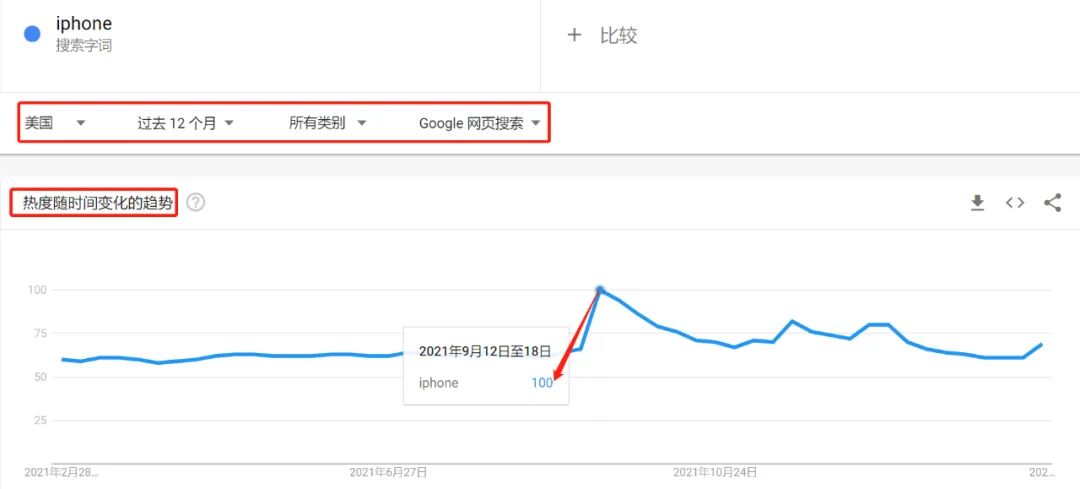This screenshot has width=1080, height=489.
Task: Click the 2021年10月24日 axis label
Action: pyautogui.click(x=715, y=472)
